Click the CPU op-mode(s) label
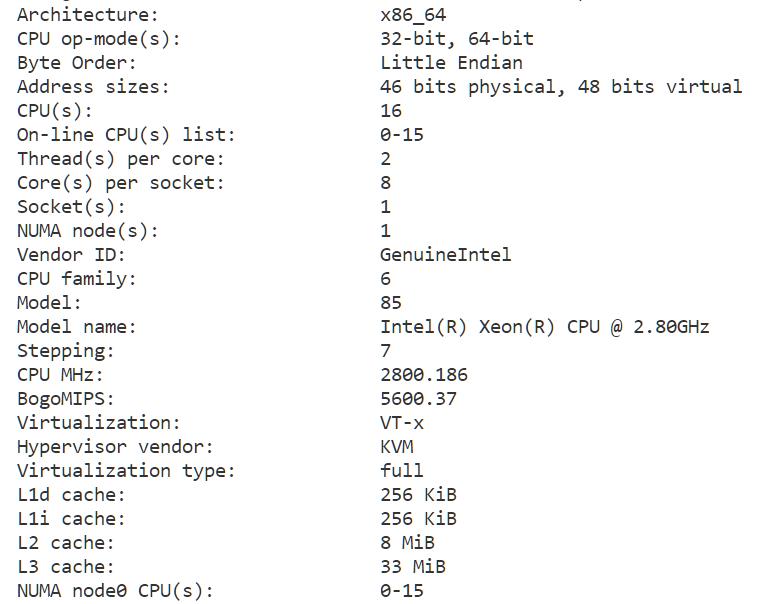 point(99,39)
